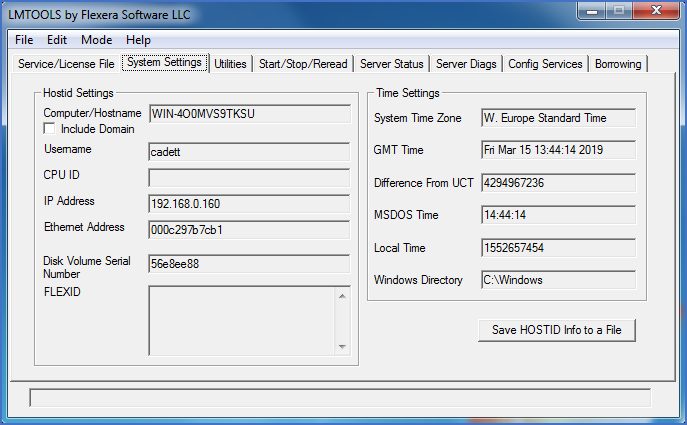687x425 pixels.
Task: Click the Windows Directory field
Action: tap(558, 280)
